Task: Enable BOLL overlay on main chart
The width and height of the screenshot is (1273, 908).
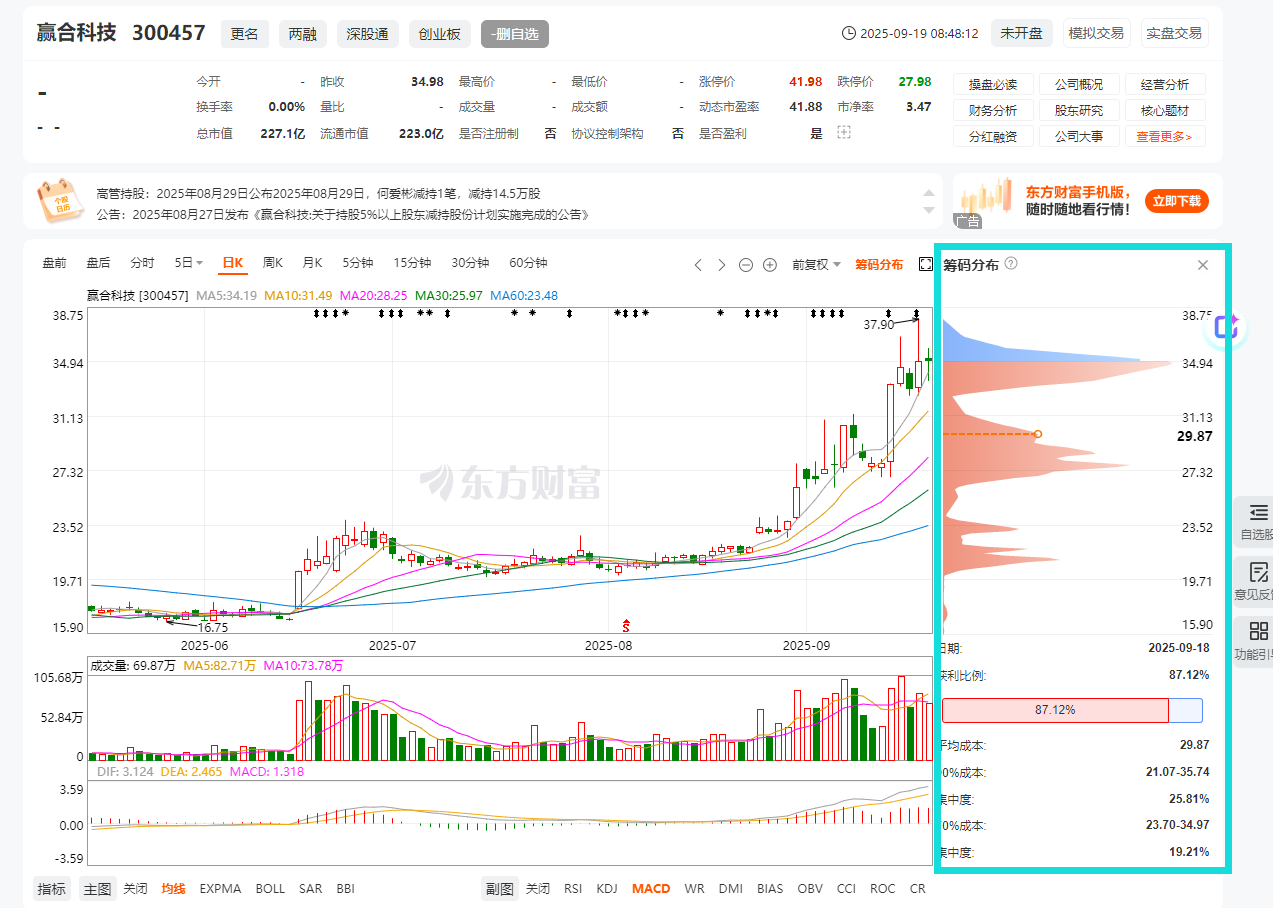Action: (270, 888)
